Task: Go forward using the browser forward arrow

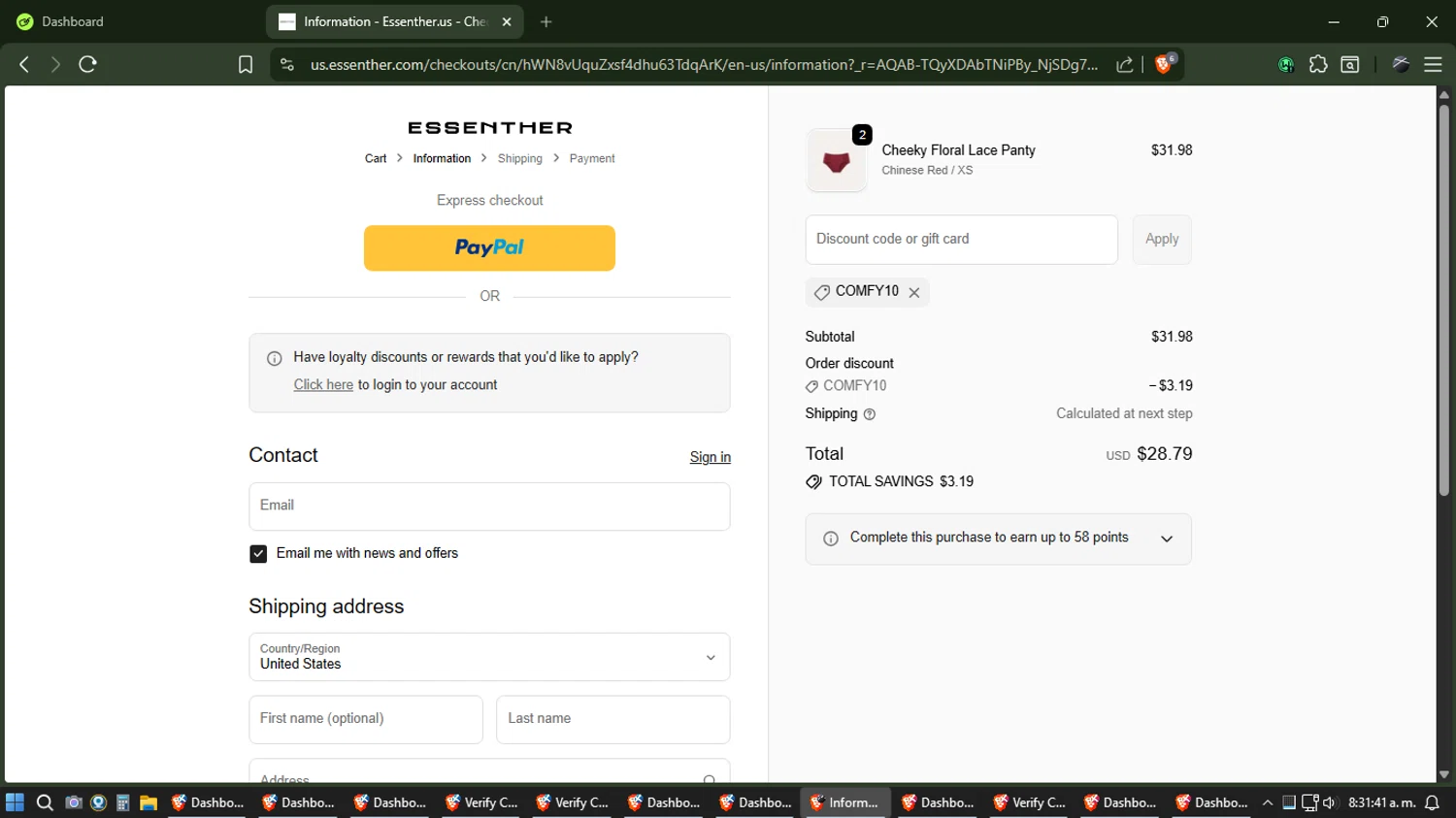Action: [x=55, y=64]
